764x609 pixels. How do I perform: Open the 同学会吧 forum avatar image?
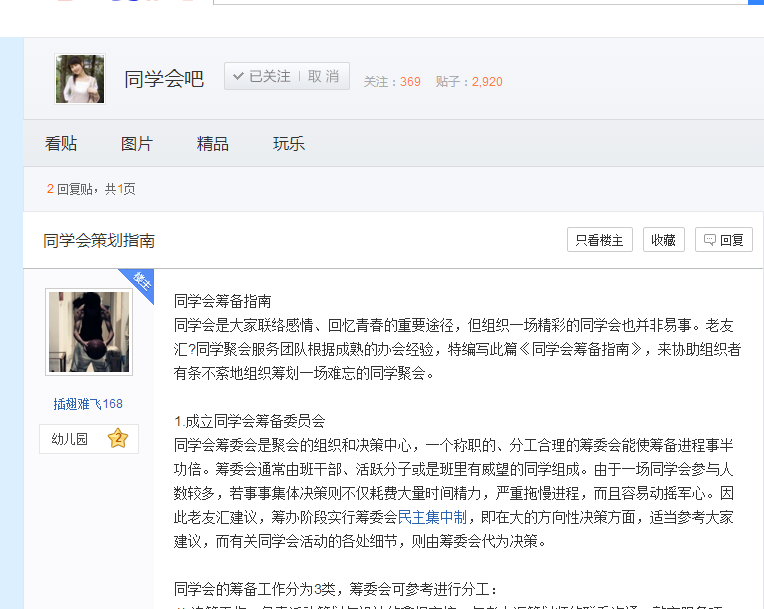tap(80, 79)
